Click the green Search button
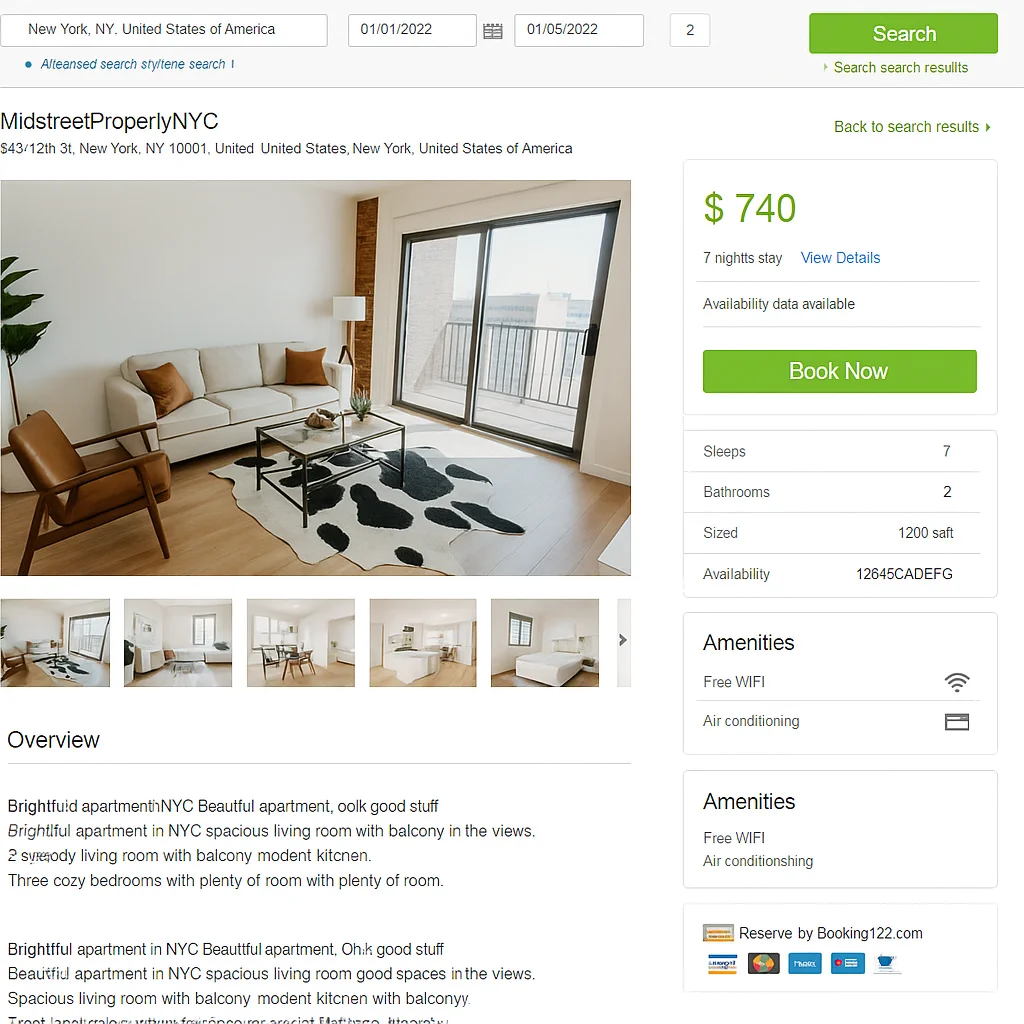The height and width of the screenshot is (1024, 1024). (x=903, y=33)
